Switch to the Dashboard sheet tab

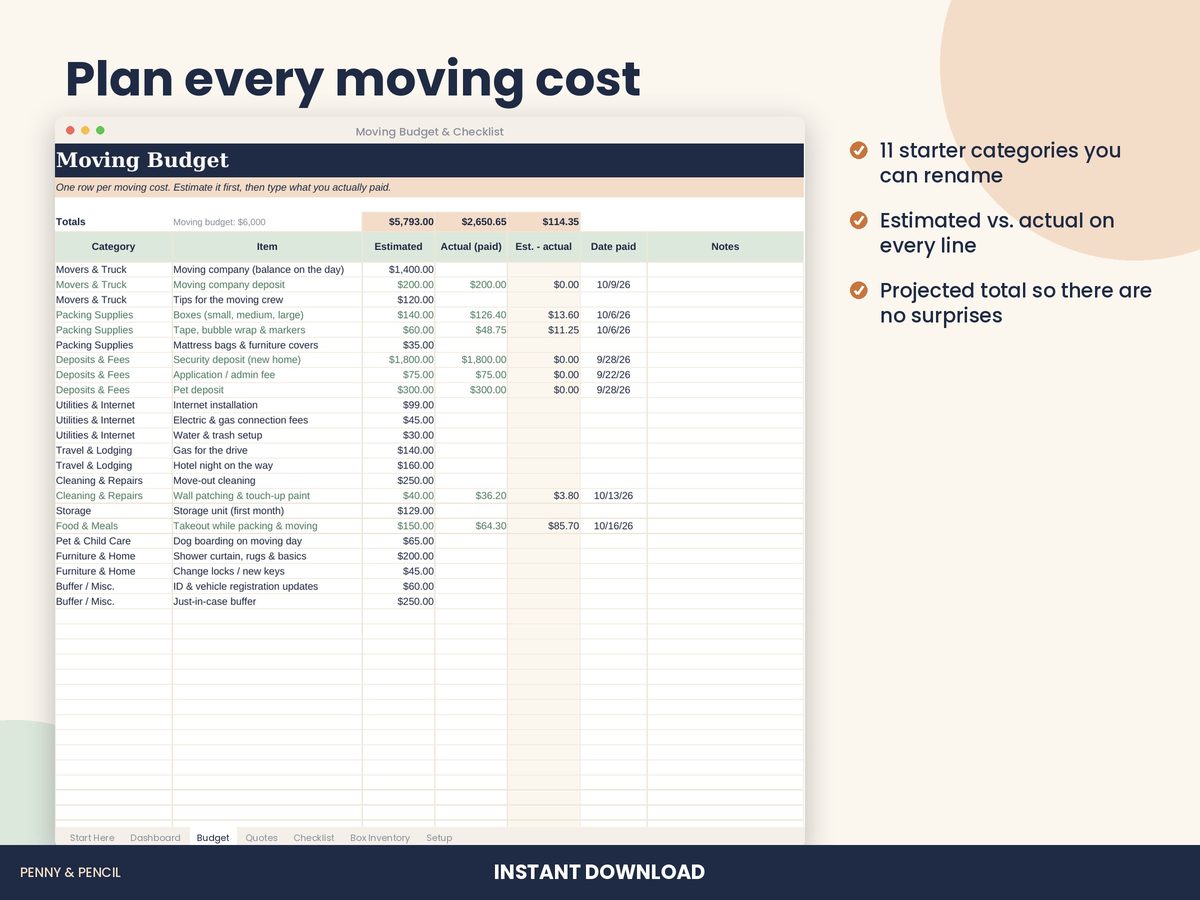point(155,837)
